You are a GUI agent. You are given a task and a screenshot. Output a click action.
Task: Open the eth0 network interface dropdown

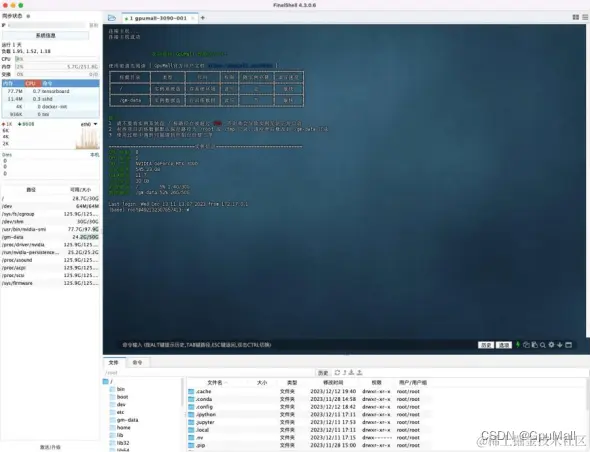coord(89,124)
